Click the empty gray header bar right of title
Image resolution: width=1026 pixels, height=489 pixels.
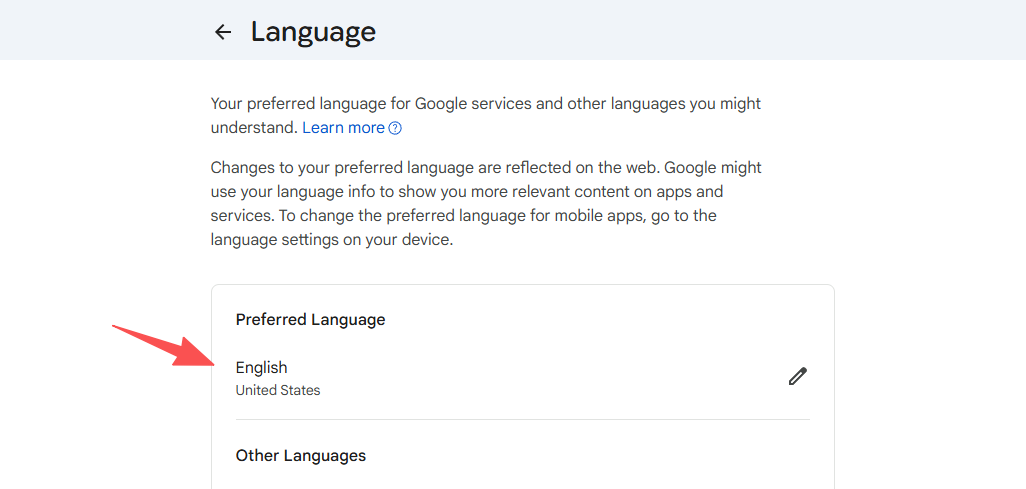coord(700,30)
